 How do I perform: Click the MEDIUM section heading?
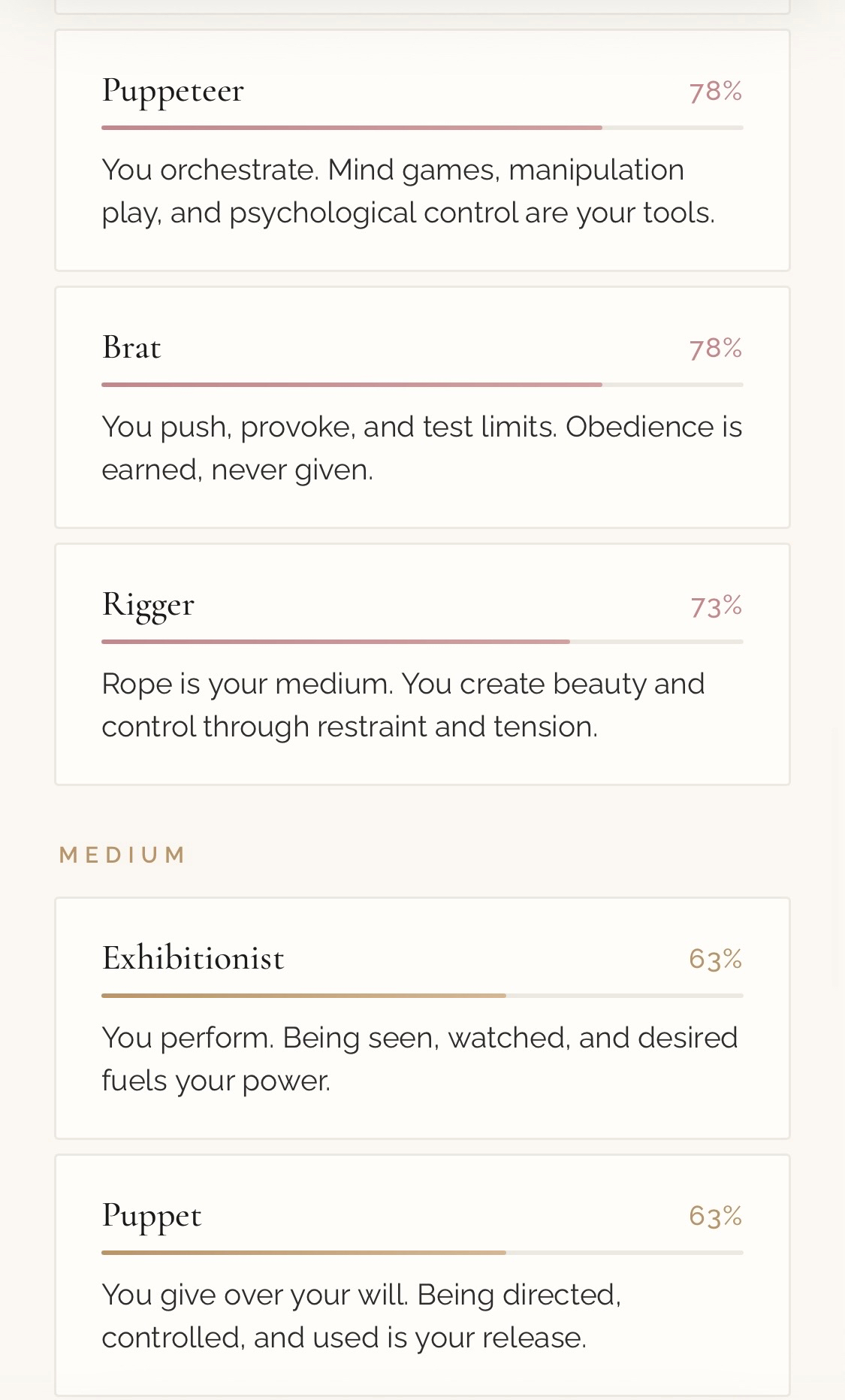click(122, 855)
